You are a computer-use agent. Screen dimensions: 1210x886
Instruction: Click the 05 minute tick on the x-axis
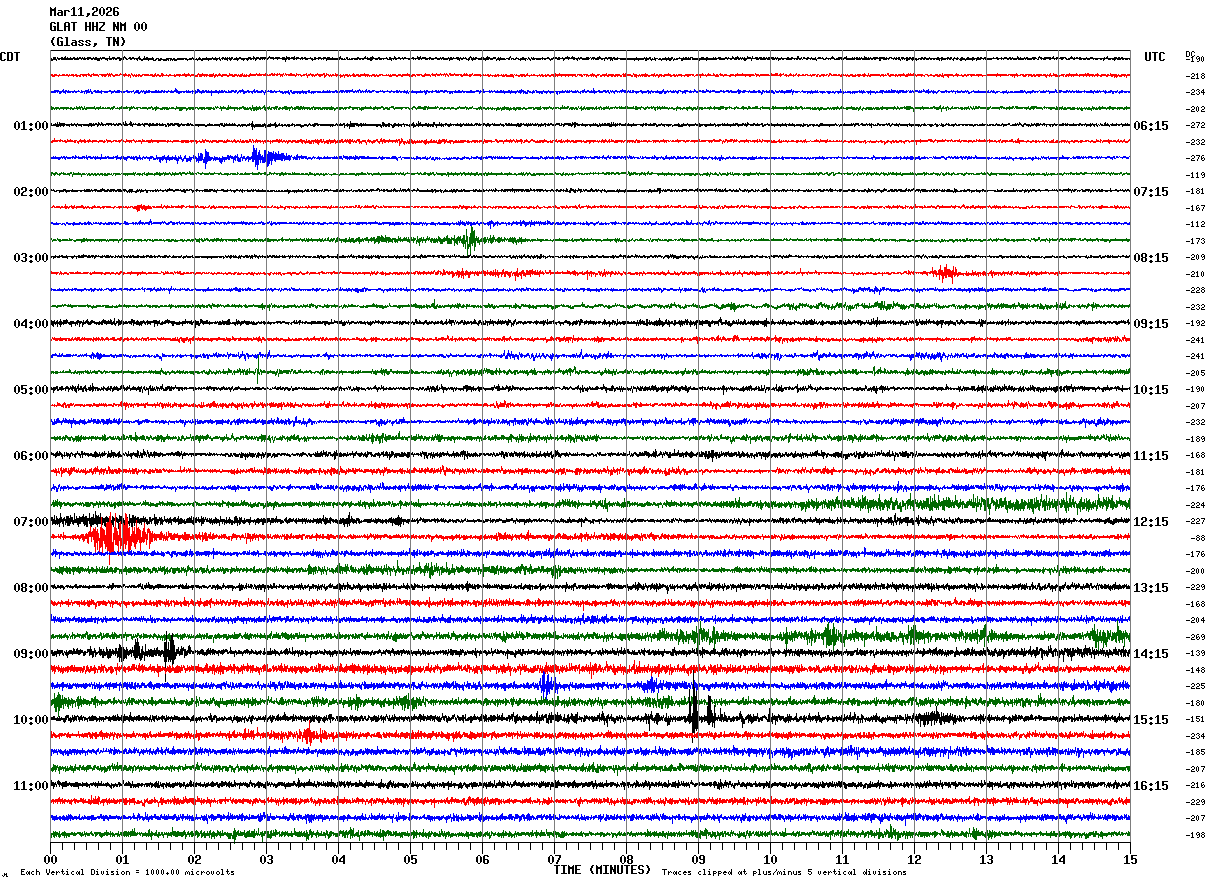point(410,859)
